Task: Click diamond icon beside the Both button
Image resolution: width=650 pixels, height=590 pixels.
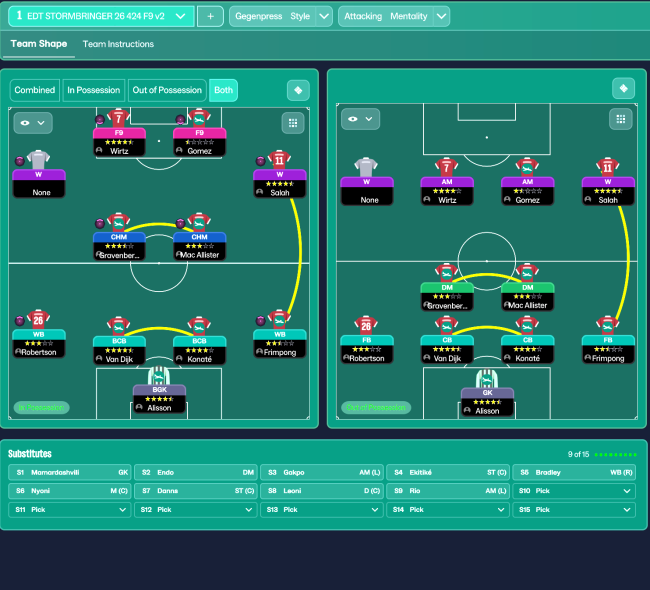Action: [x=298, y=90]
